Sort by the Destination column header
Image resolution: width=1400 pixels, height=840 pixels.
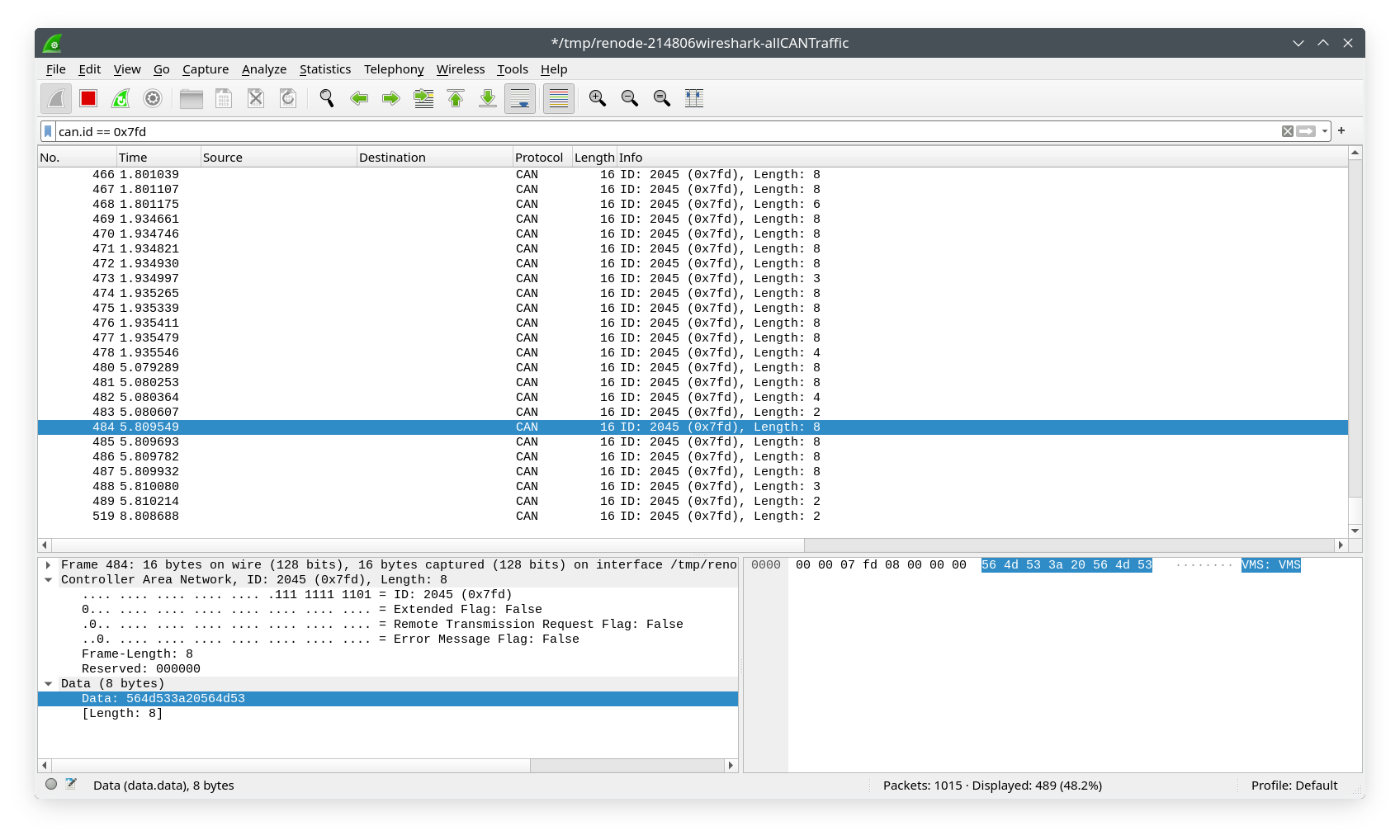pos(434,158)
